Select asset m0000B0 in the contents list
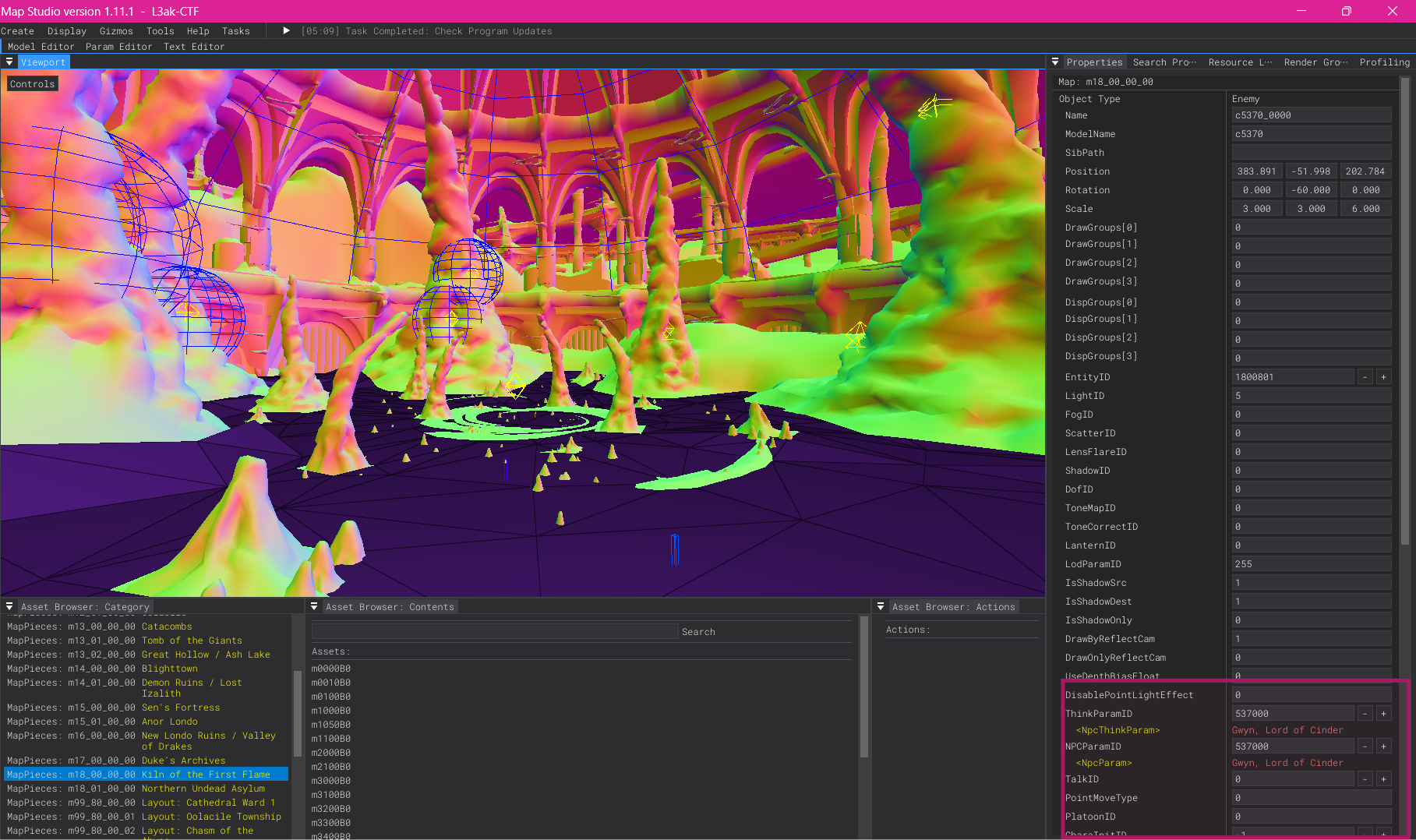1416x840 pixels. pos(331,669)
